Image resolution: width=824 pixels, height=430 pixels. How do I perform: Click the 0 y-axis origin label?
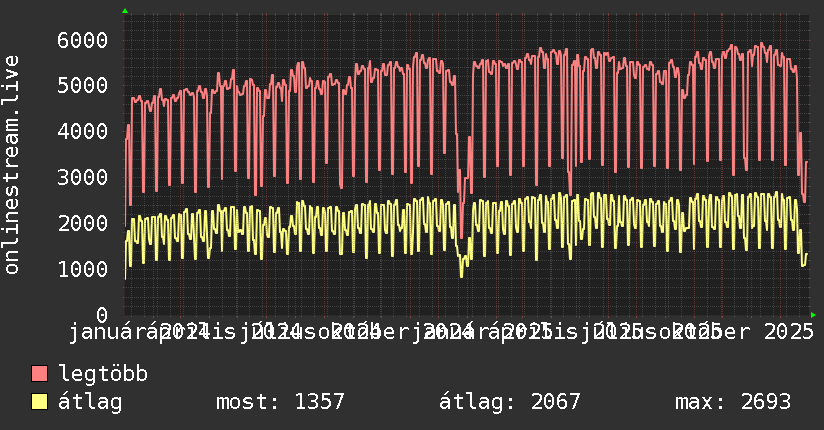102,316
